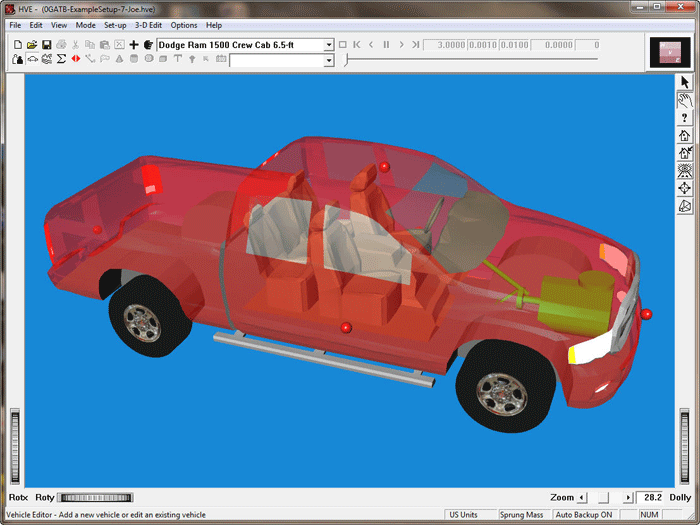Open a file with the folder icon
Viewport: 700px width, 525px height.
32,45
